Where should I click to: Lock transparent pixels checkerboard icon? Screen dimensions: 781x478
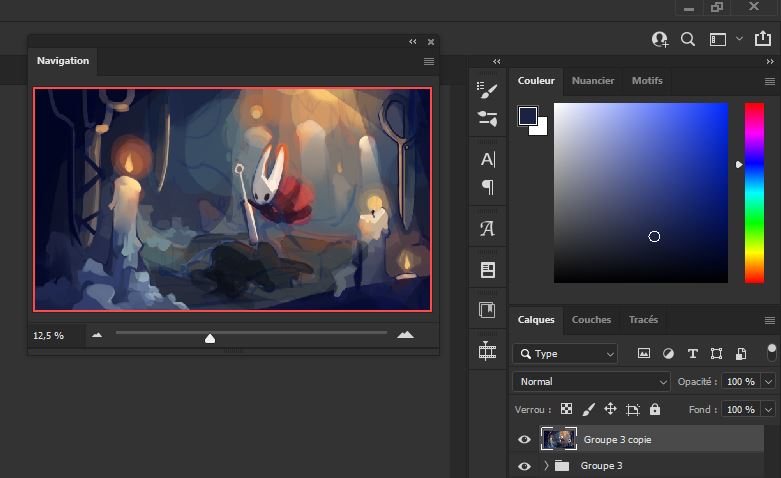(566, 409)
